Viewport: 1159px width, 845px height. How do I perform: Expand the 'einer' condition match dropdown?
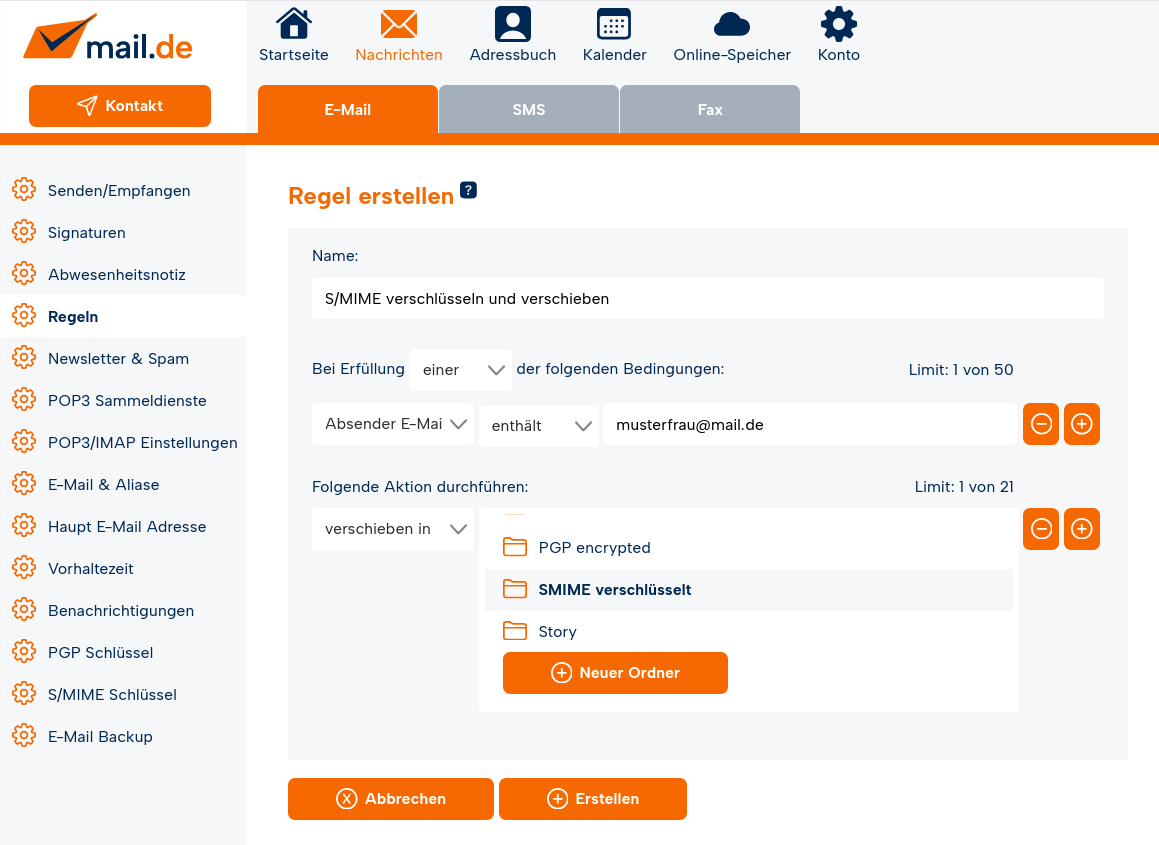coord(461,370)
